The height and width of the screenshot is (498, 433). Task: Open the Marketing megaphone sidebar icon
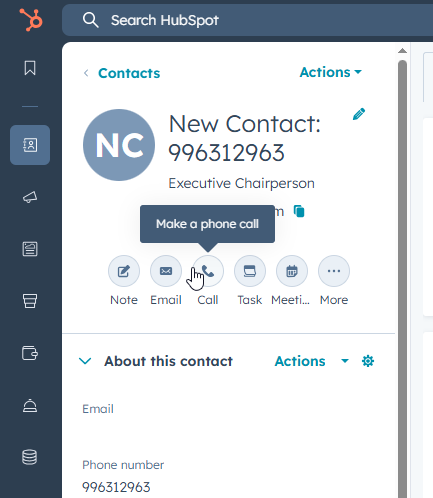click(30, 197)
